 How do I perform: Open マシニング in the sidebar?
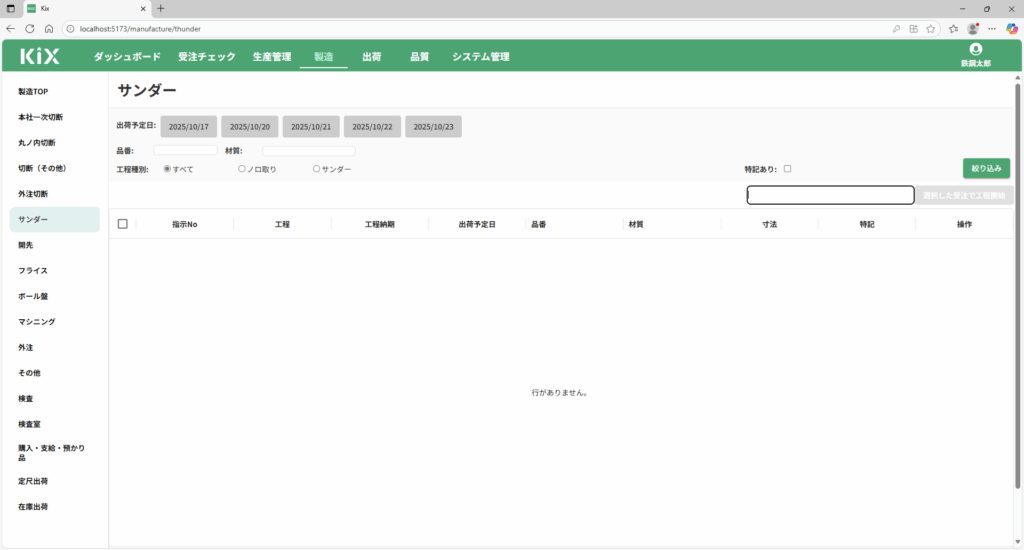(x=37, y=322)
